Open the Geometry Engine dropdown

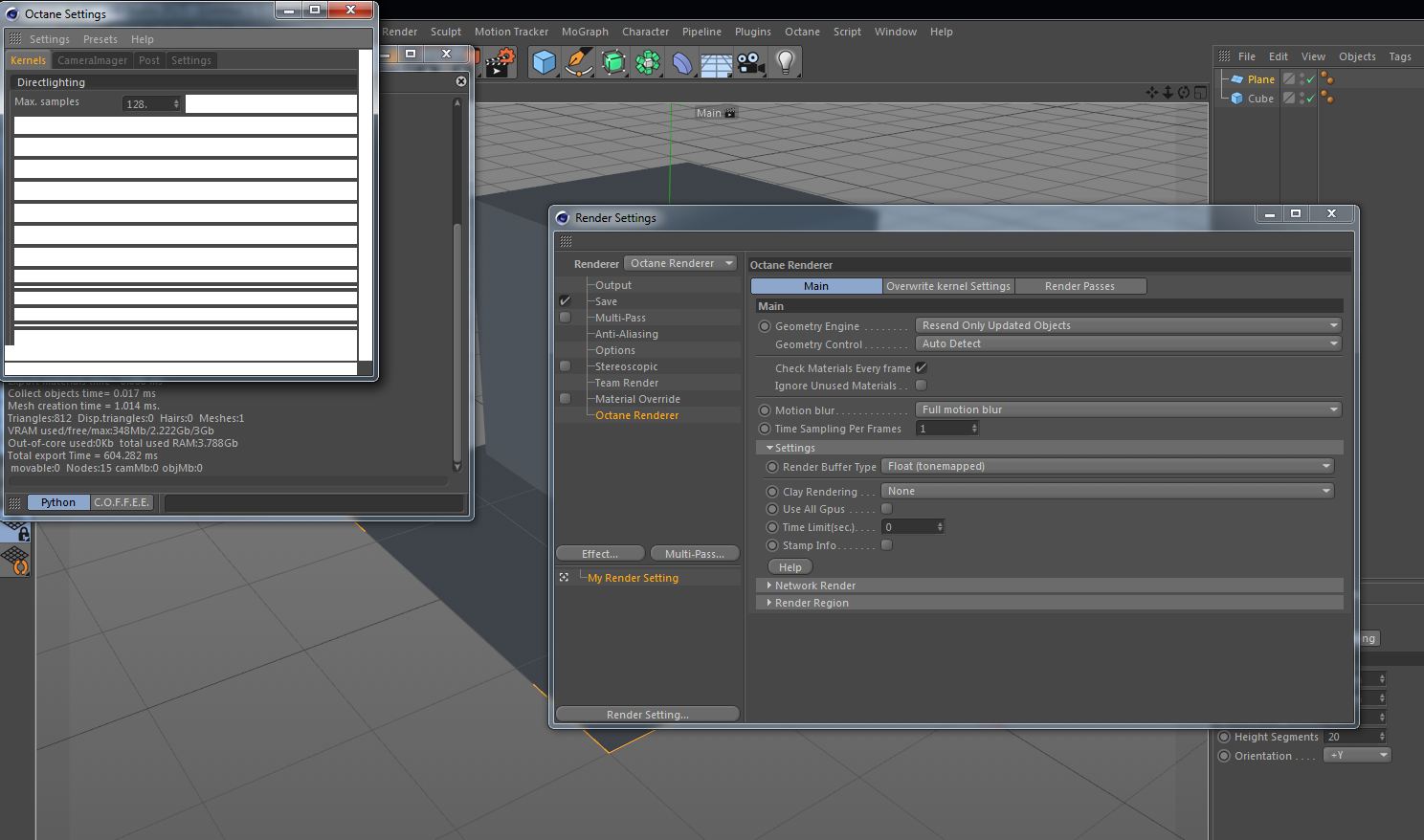[1128, 326]
